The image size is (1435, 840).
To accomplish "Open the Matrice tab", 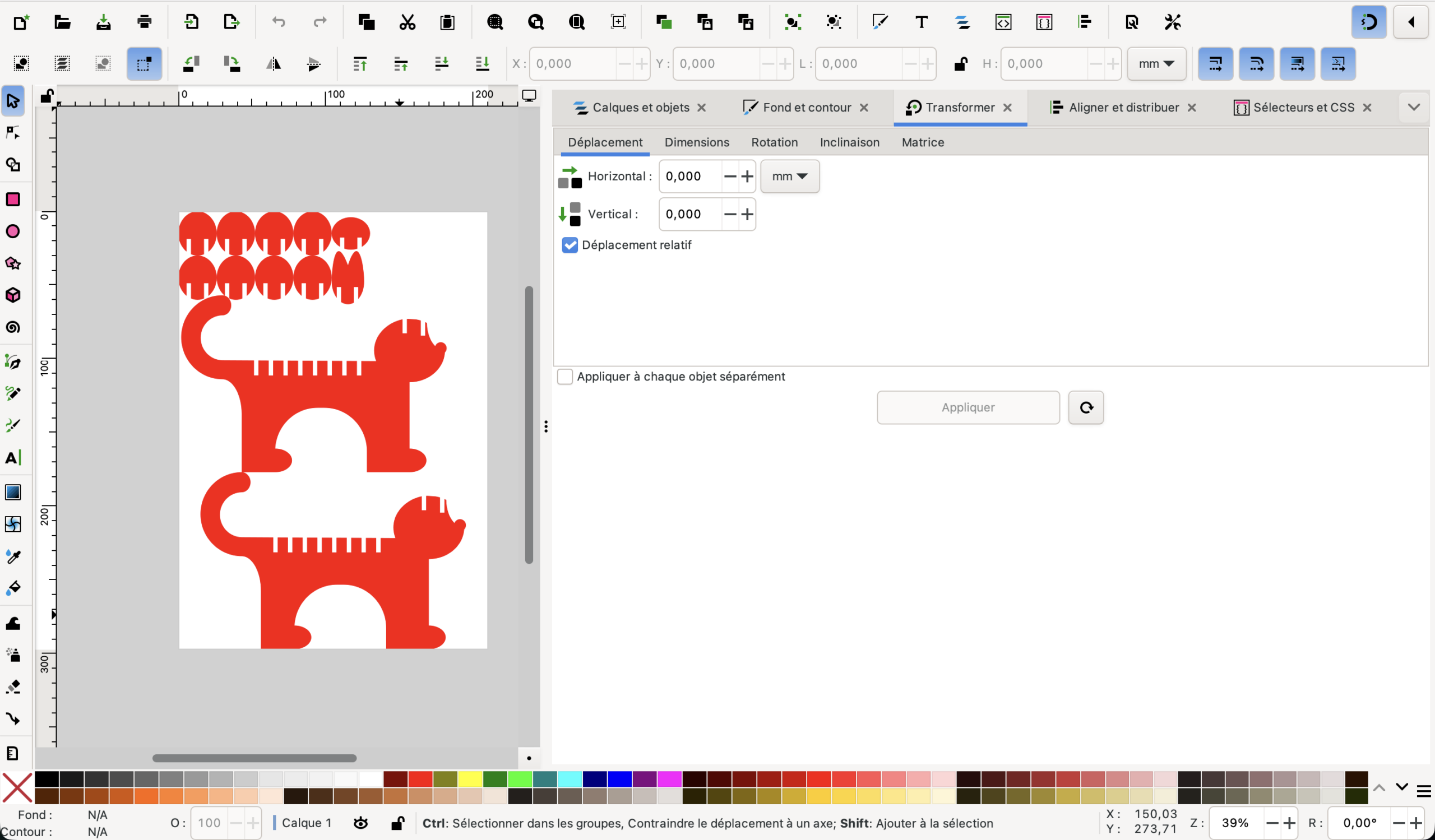I will click(x=923, y=142).
